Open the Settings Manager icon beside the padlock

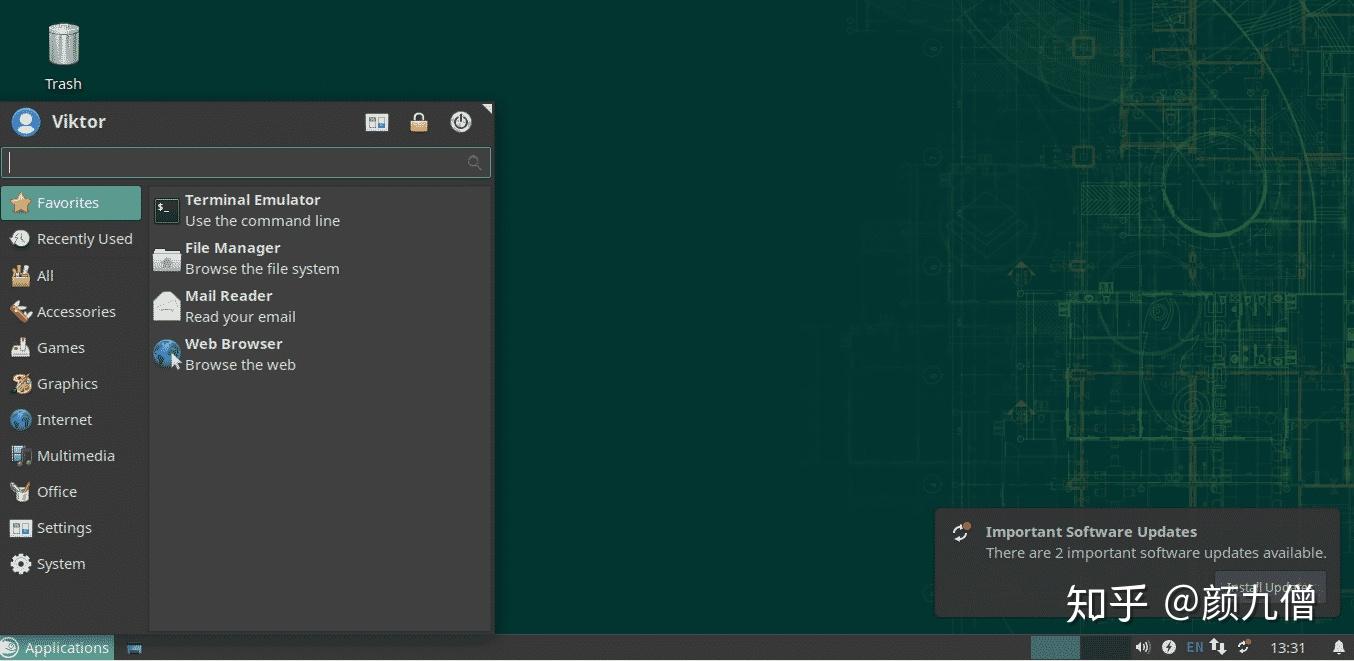(x=377, y=122)
